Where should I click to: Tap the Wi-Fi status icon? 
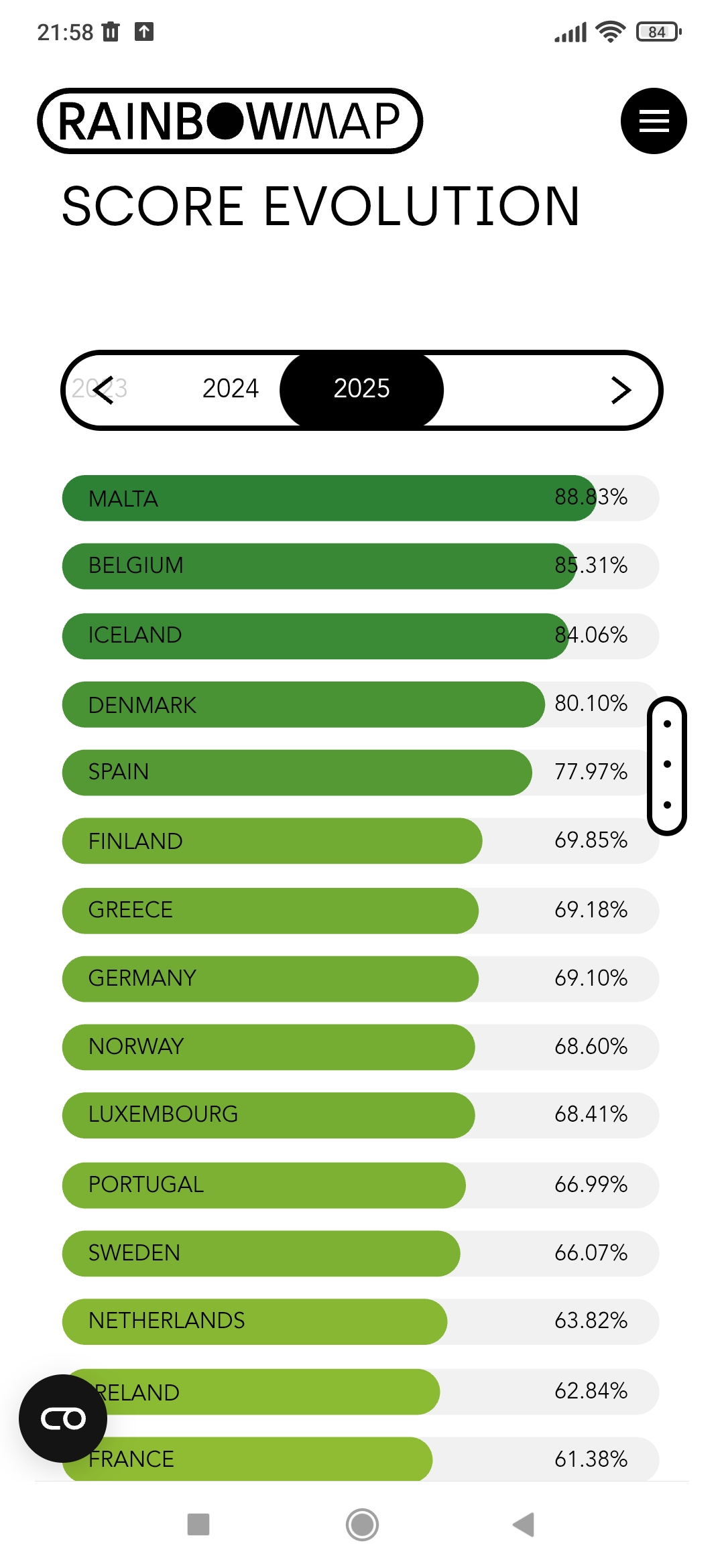[x=610, y=31]
